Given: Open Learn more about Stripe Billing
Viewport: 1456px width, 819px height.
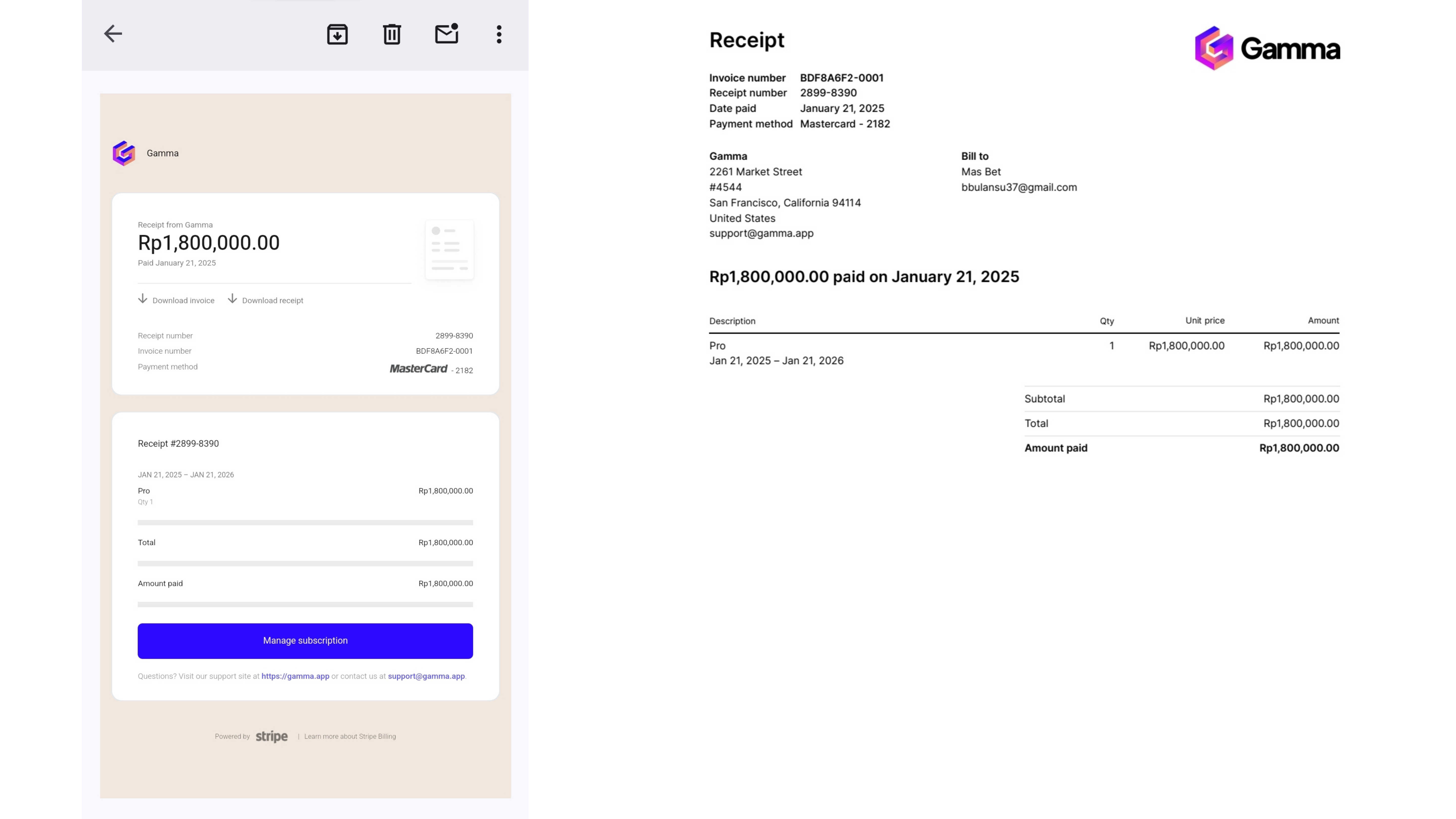Looking at the screenshot, I should (x=350, y=737).
